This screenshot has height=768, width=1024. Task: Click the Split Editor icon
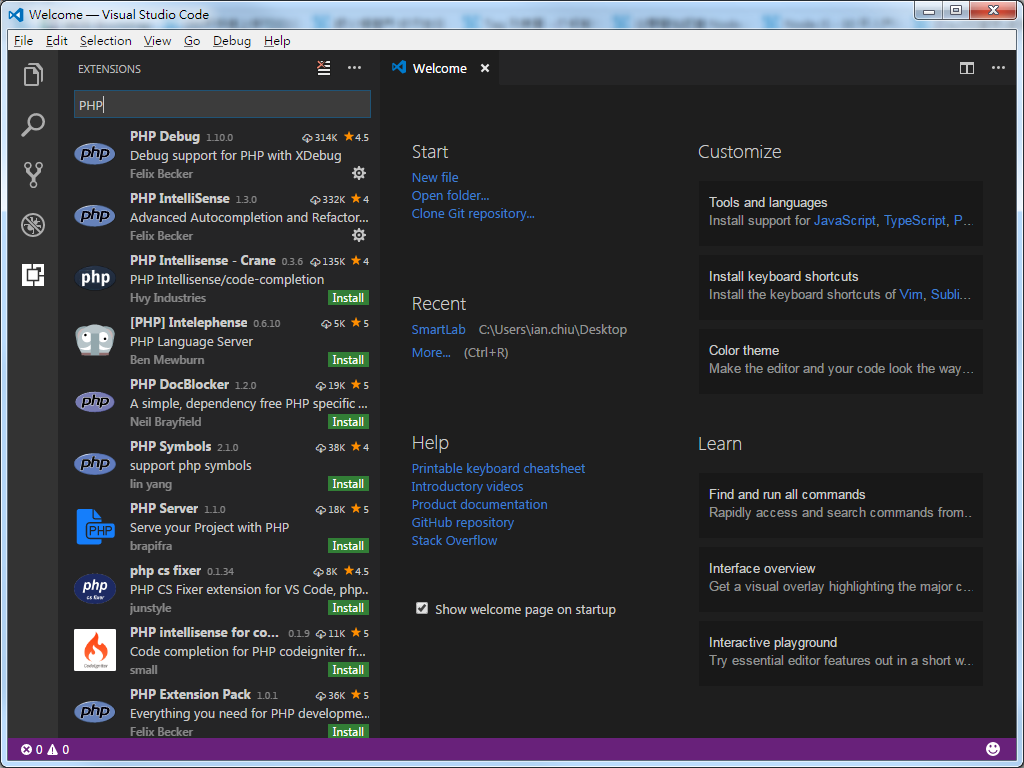[966, 68]
